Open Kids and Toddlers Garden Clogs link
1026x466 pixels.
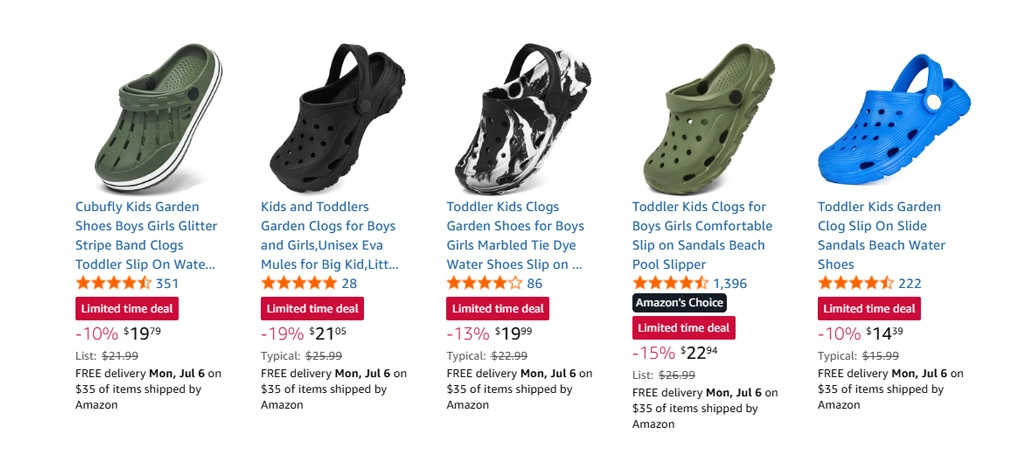tap(329, 236)
